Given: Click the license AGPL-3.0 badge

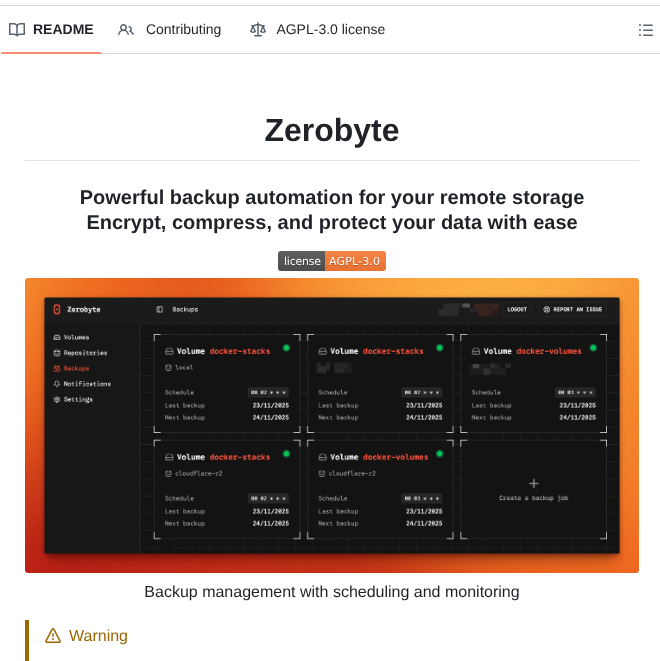Looking at the screenshot, I should (331, 261).
